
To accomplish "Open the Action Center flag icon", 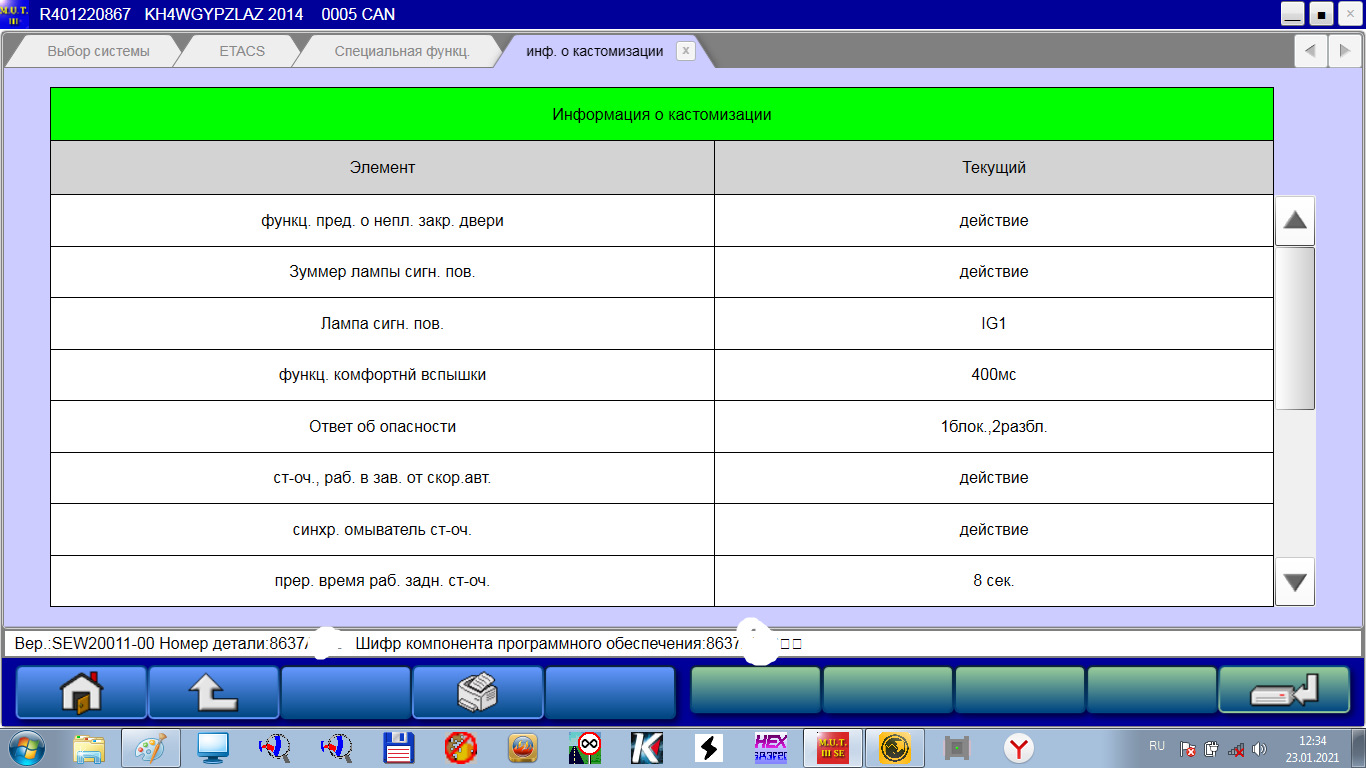I will [1188, 748].
